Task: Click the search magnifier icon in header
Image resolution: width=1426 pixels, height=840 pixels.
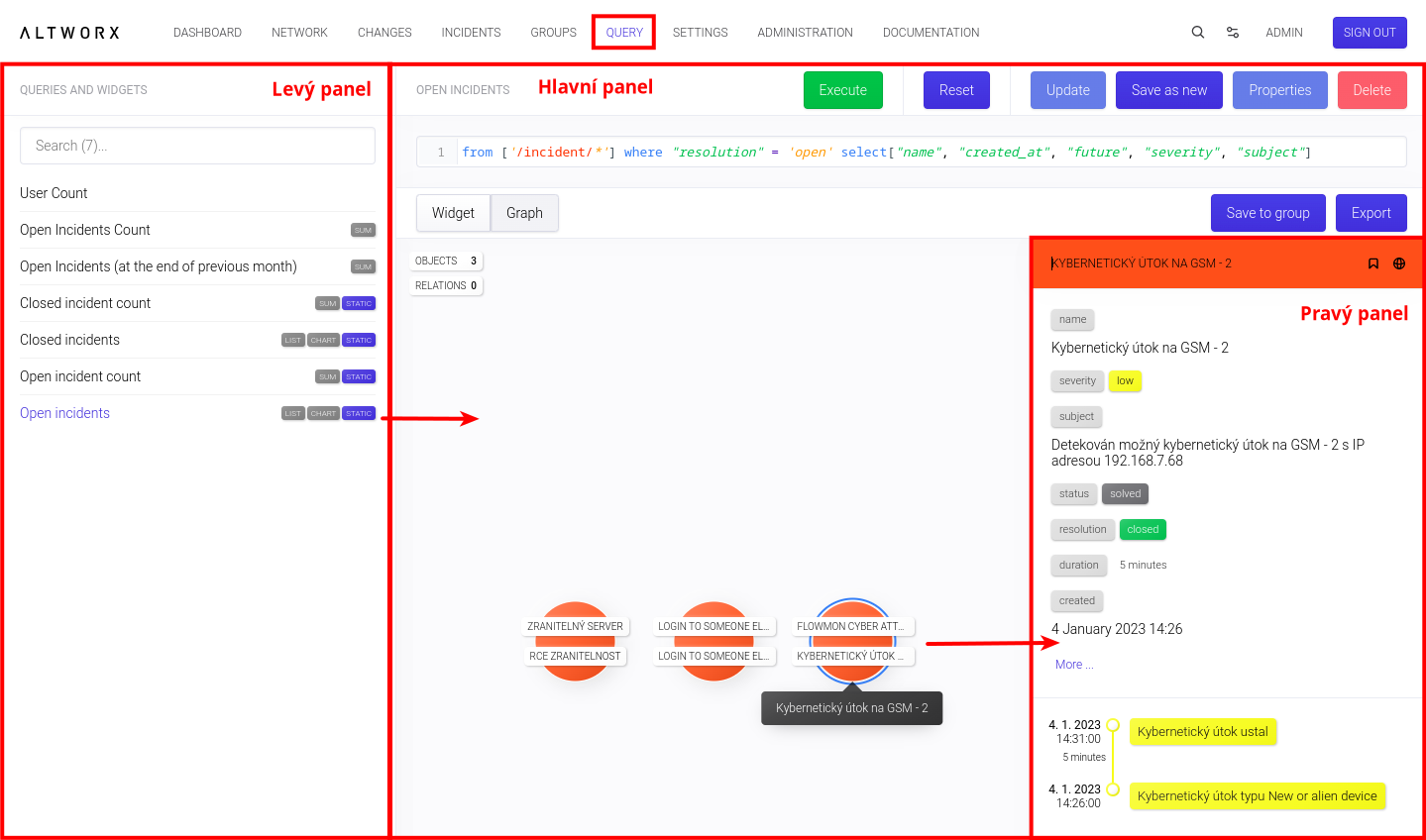Action: coord(1198,33)
